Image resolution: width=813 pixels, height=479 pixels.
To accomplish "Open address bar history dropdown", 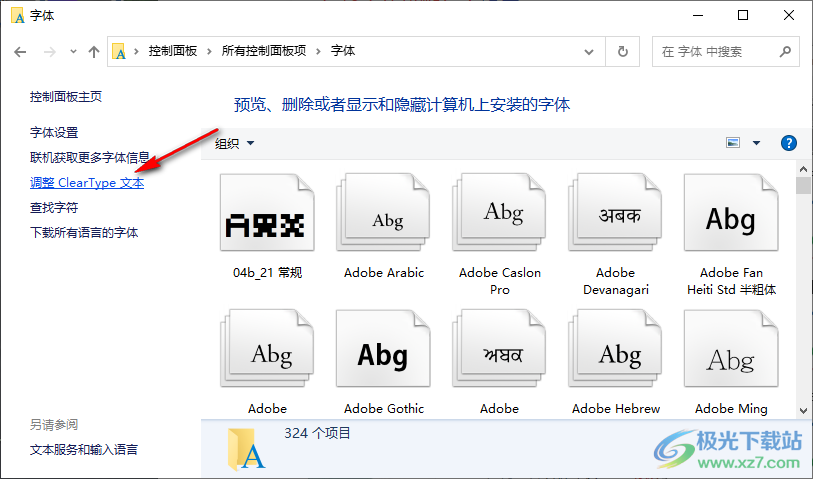I will coord(589,51).
